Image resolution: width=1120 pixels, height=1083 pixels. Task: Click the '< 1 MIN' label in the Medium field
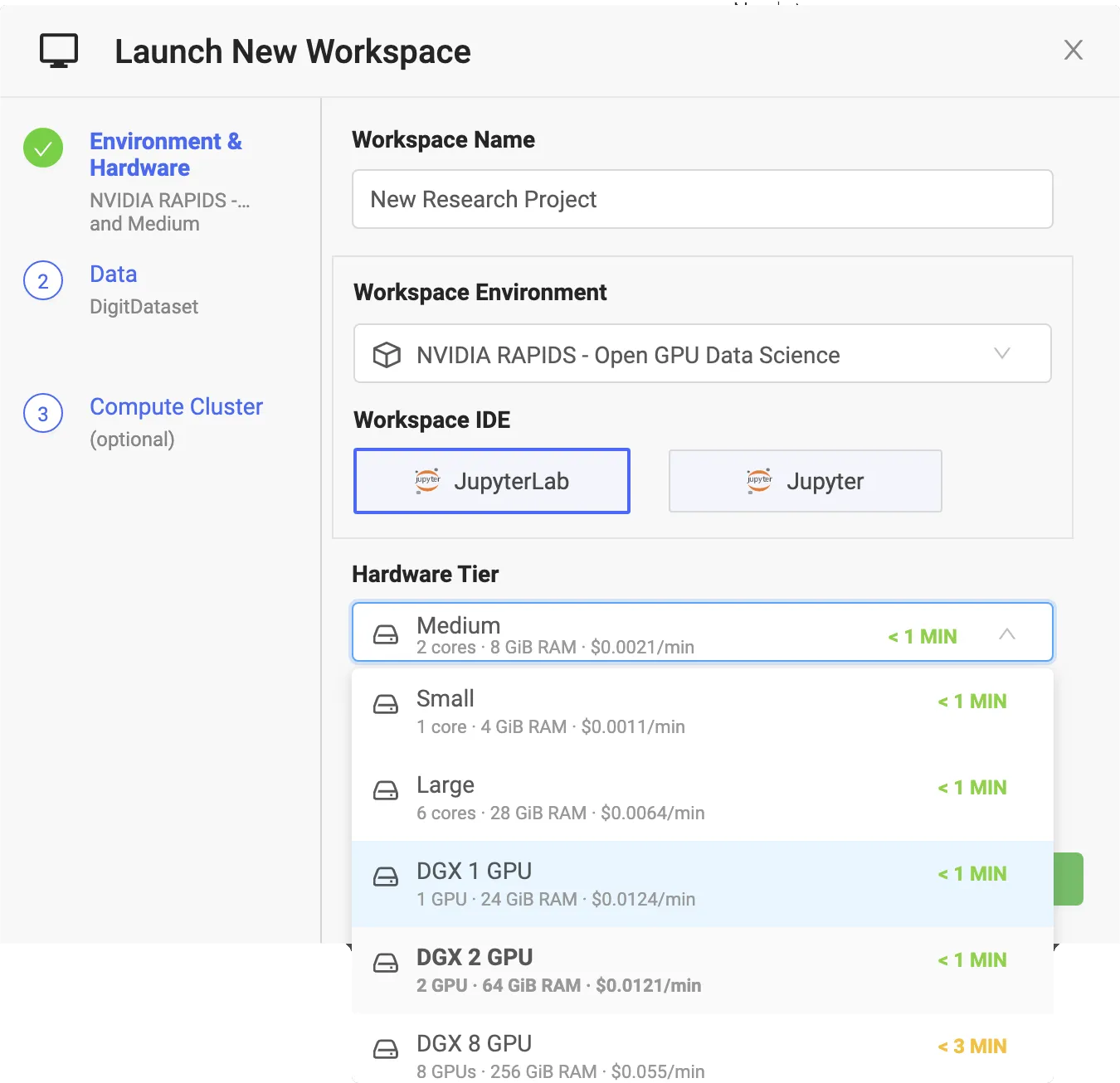[x=923, y=636]
